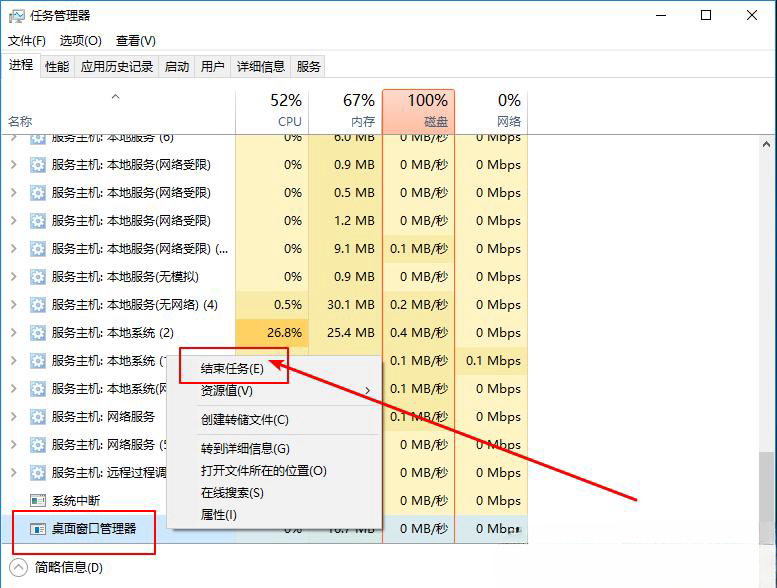
Task: Expand the 服务主机: 本地系统(网 row
Action: 14,388
